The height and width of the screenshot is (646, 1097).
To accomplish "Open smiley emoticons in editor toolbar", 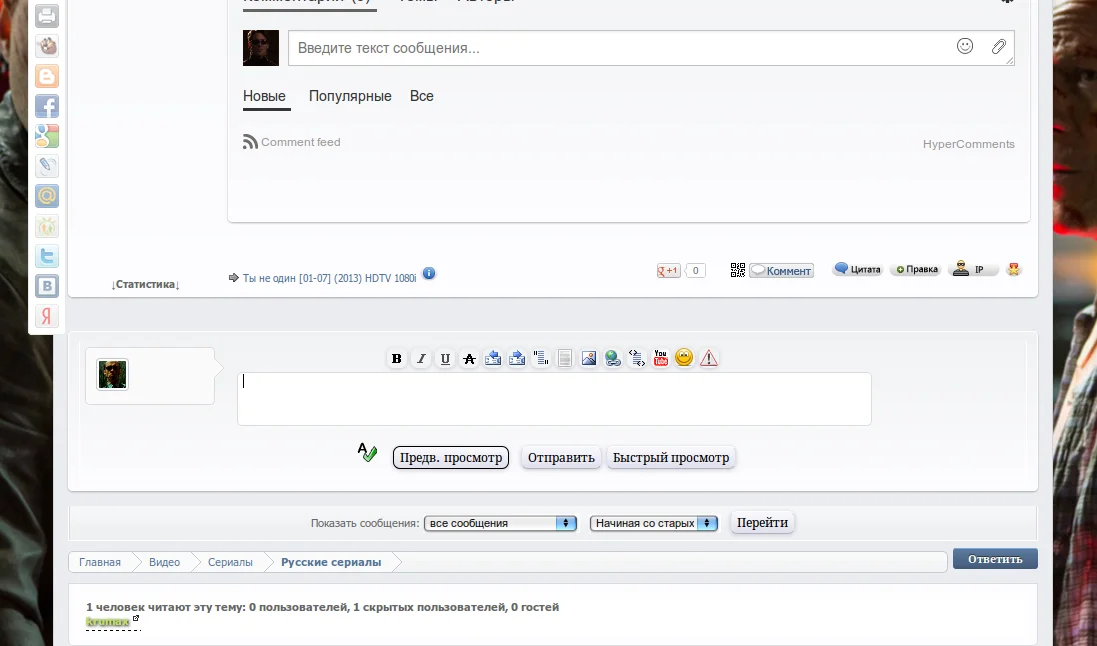I will coord(684,358).
